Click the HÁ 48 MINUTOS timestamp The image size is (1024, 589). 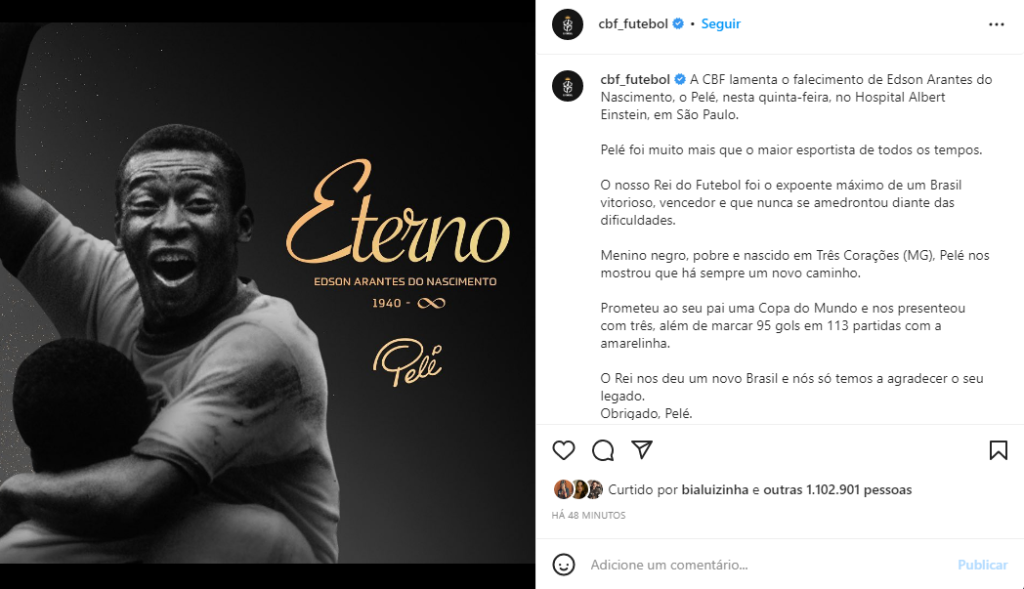[588, 515]
